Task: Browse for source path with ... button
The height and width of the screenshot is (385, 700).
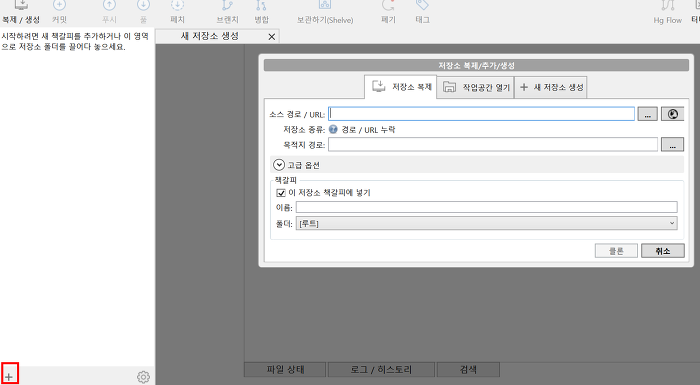Action: click(647, 114)
